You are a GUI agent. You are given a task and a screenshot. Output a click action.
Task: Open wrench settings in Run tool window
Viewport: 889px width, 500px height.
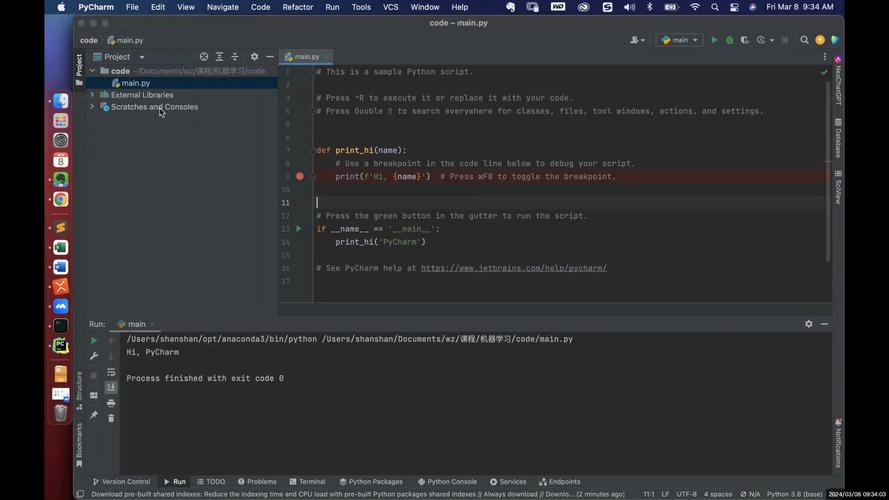tap(94, 356)
